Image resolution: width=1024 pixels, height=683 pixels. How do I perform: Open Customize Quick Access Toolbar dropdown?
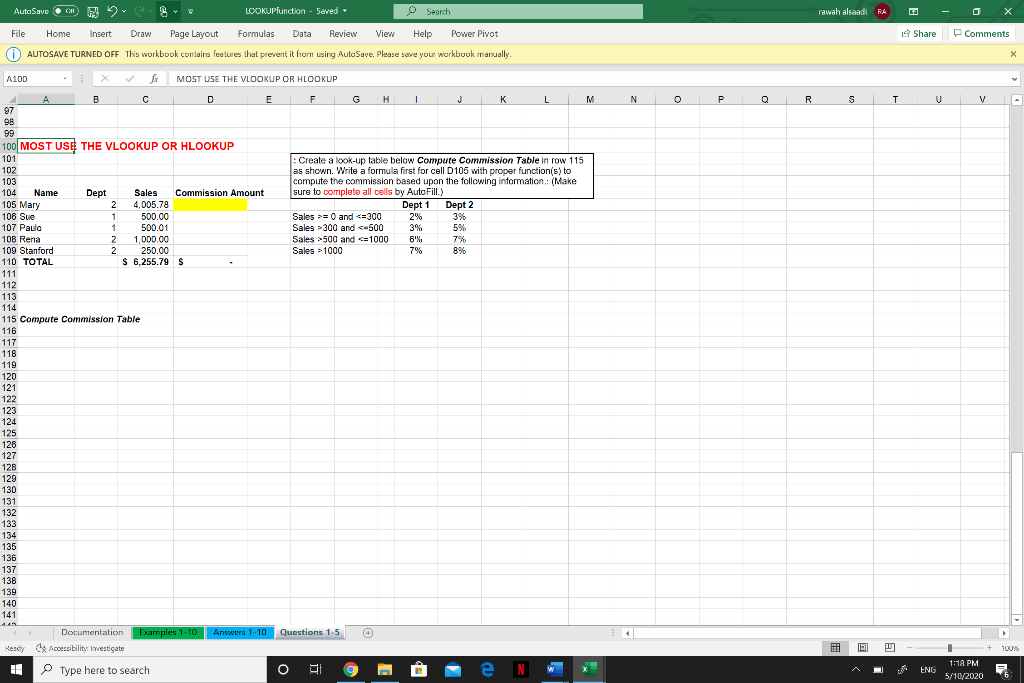(191, 12)
